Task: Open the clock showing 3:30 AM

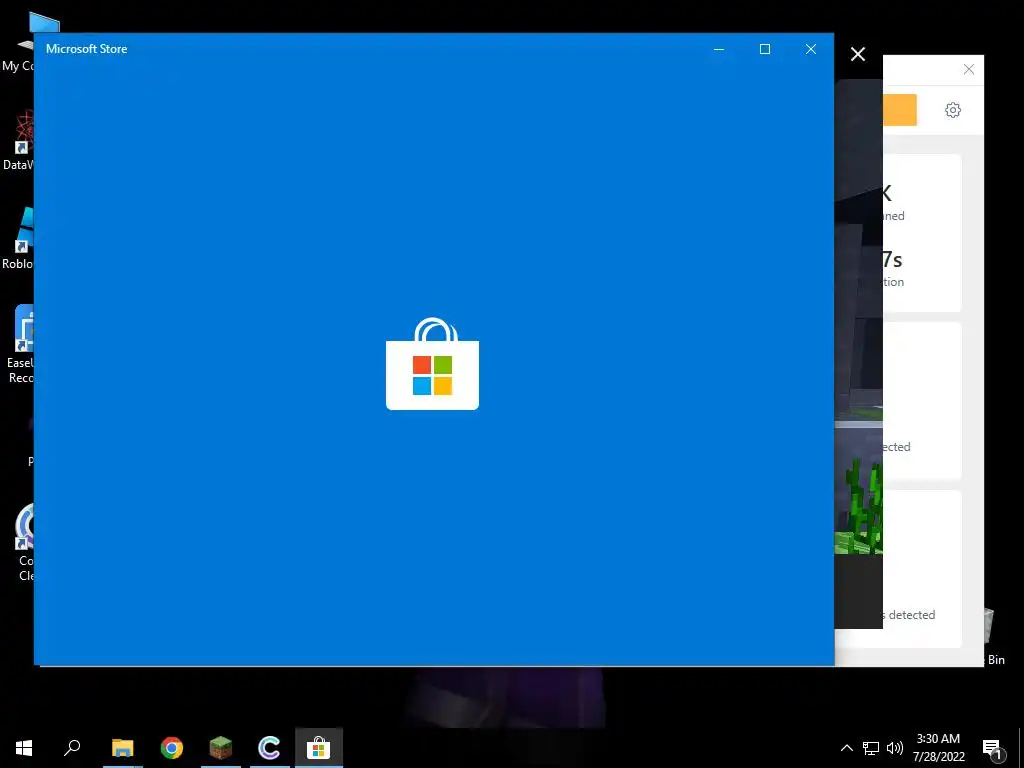Action: click(938, 748)
